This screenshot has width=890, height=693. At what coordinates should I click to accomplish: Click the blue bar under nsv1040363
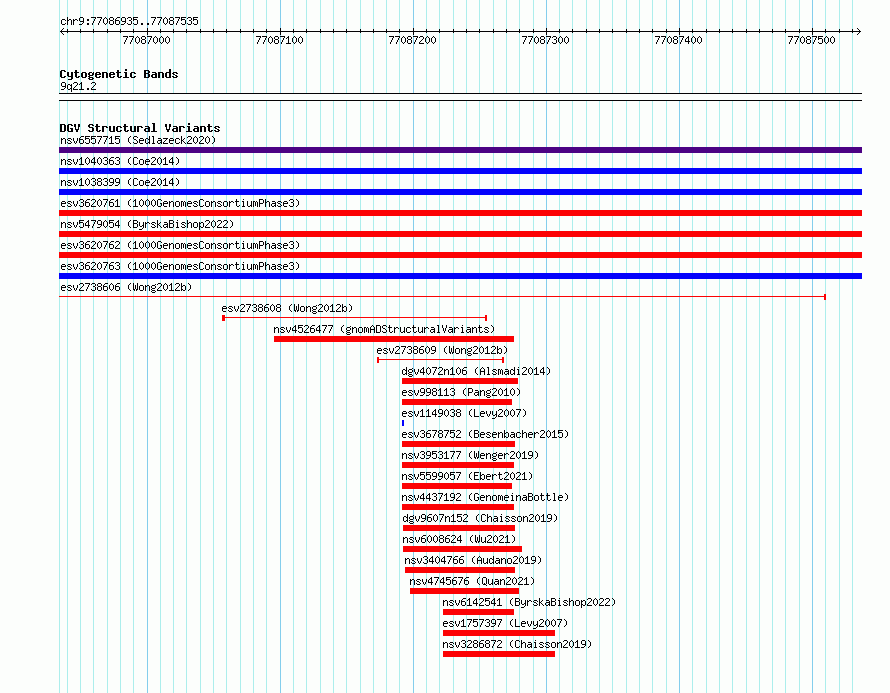click(460, 171)
